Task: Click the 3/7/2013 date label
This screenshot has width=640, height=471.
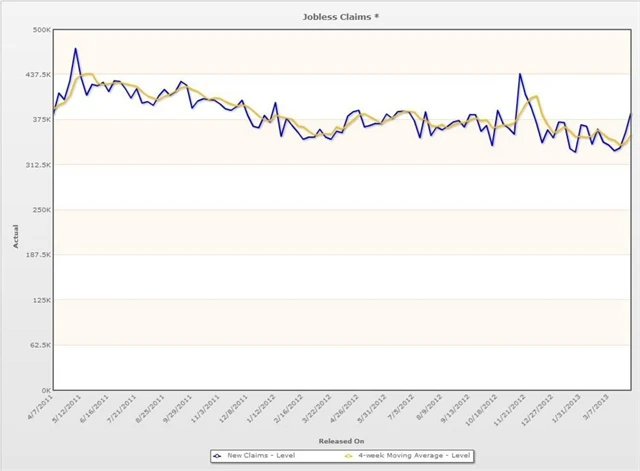Action: (595, 407)
